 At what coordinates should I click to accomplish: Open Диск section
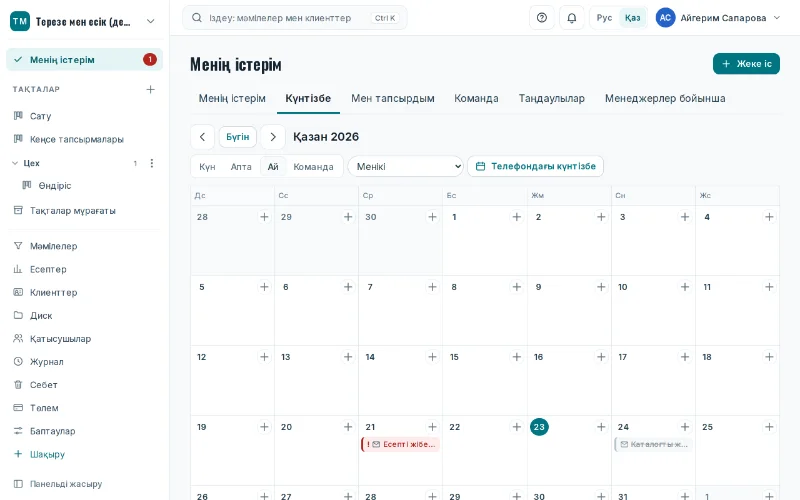pos(84,315)
